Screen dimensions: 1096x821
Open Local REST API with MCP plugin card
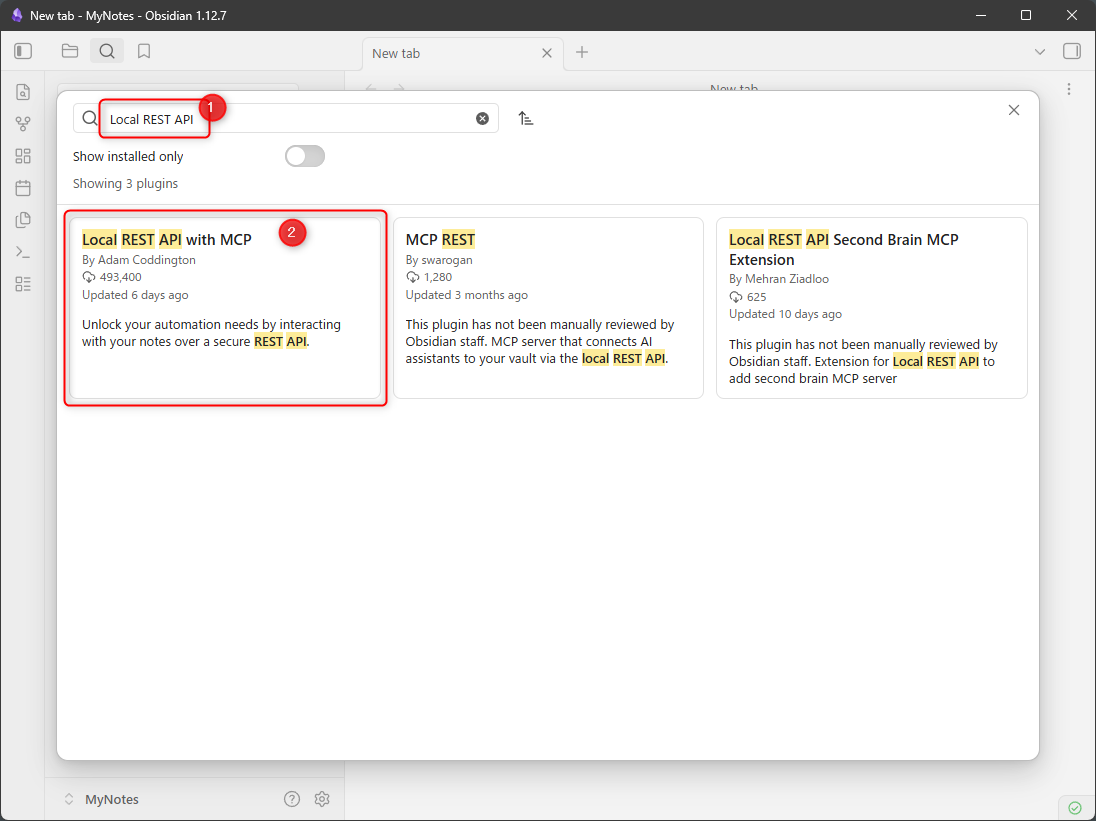[x=225, y=308]
